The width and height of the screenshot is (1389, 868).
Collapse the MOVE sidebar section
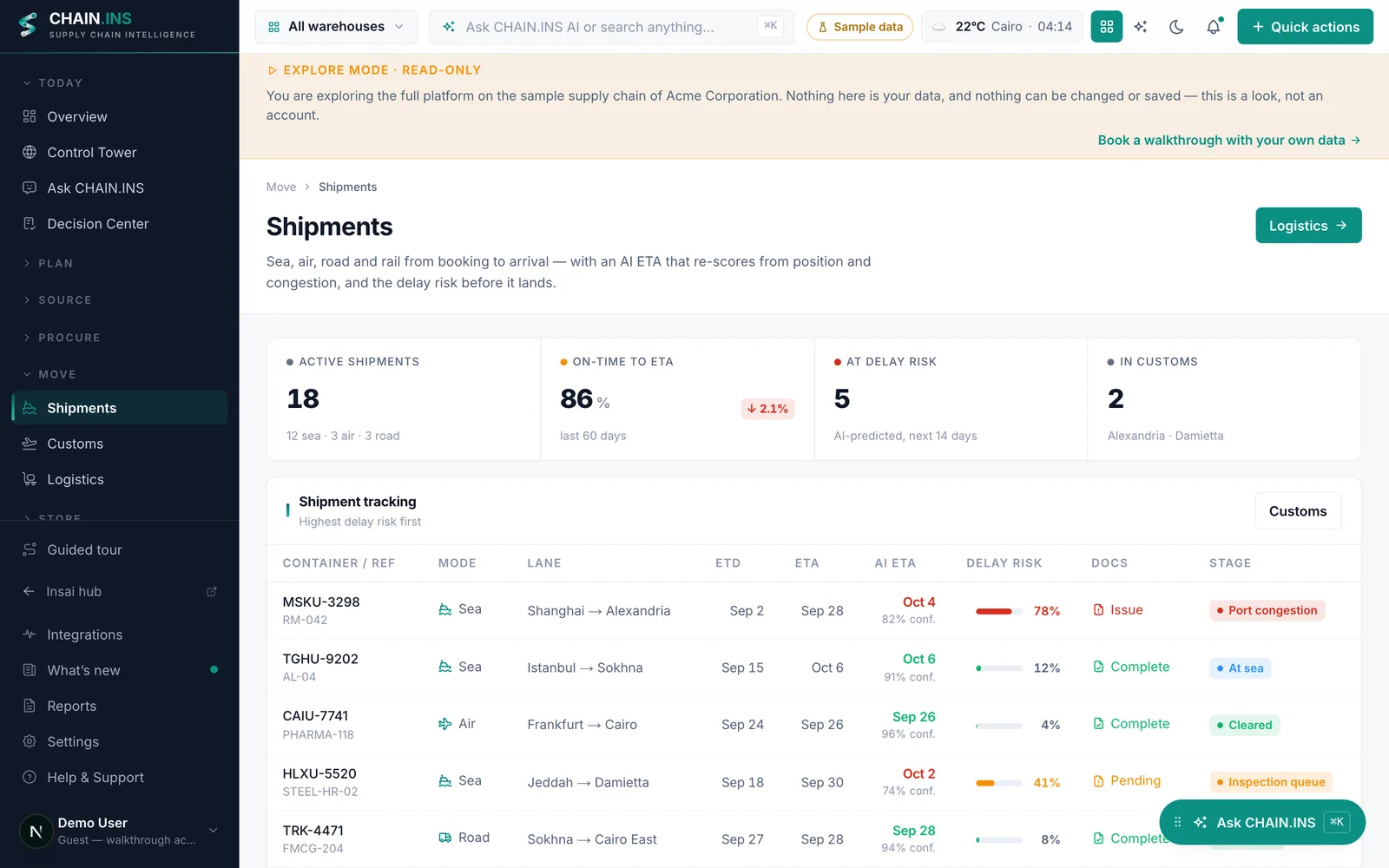(49, 374)
